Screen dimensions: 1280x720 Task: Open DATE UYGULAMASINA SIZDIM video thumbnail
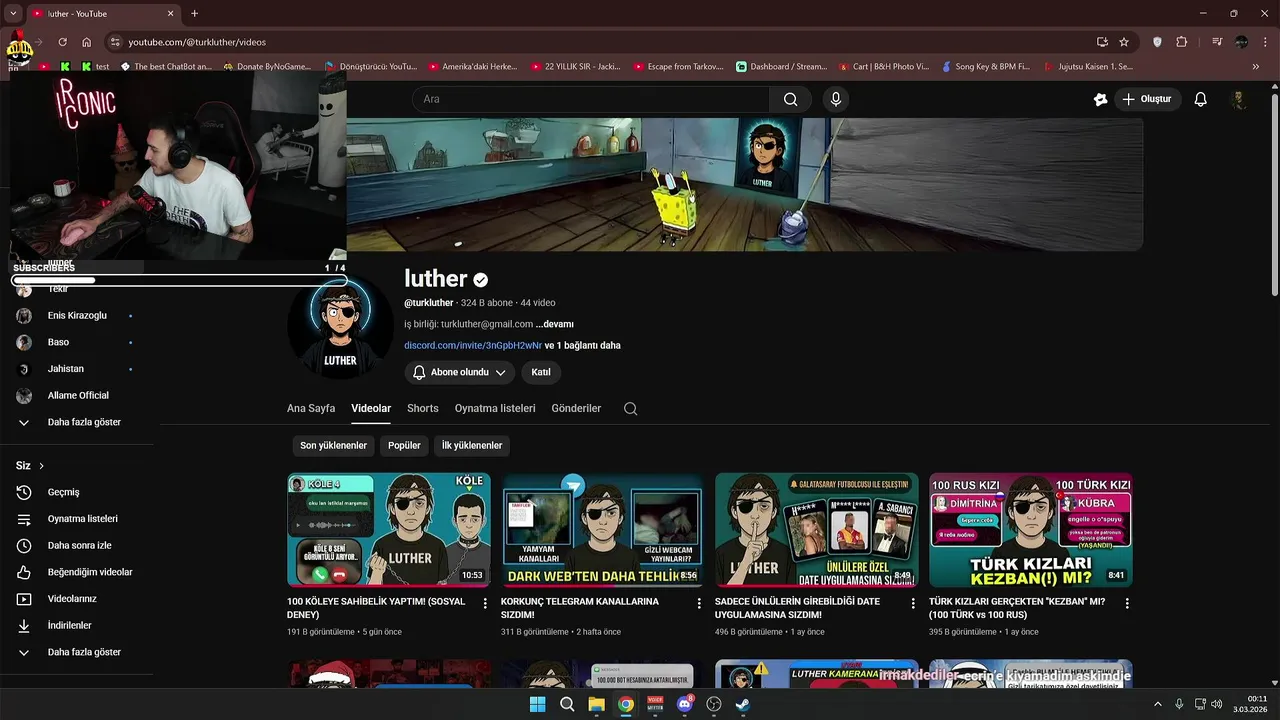817,530
